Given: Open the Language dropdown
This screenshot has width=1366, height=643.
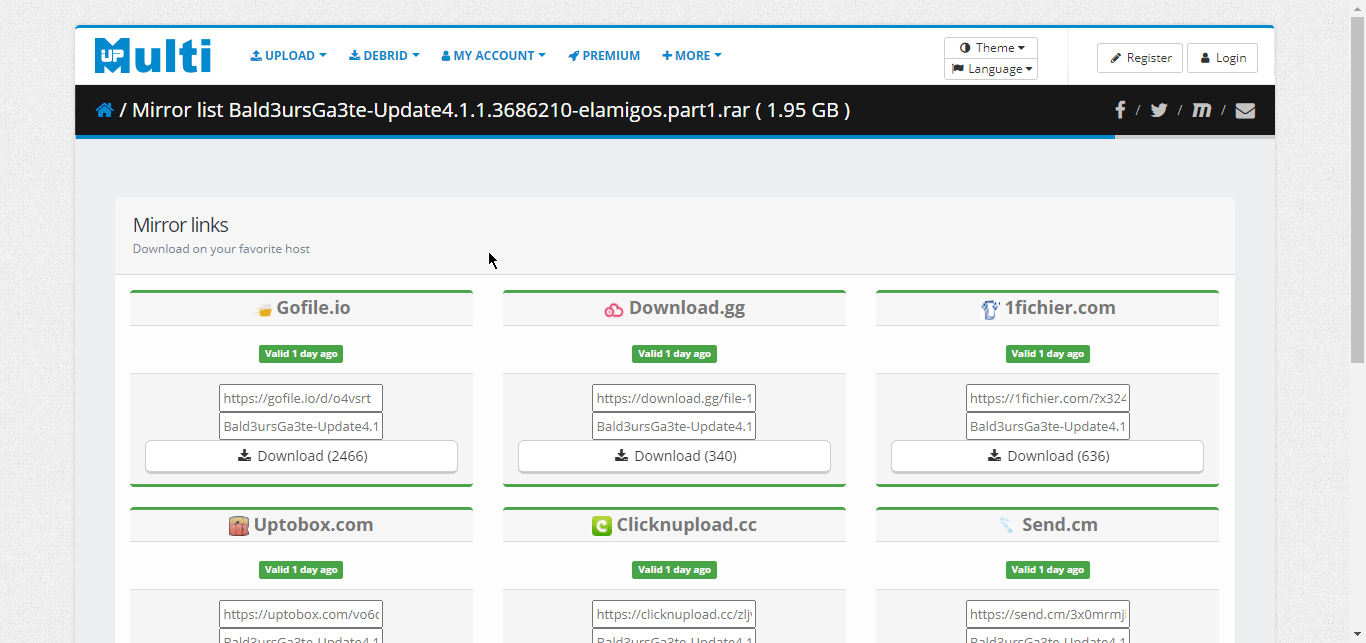Looking at the screenshot, I should point(990,68).
